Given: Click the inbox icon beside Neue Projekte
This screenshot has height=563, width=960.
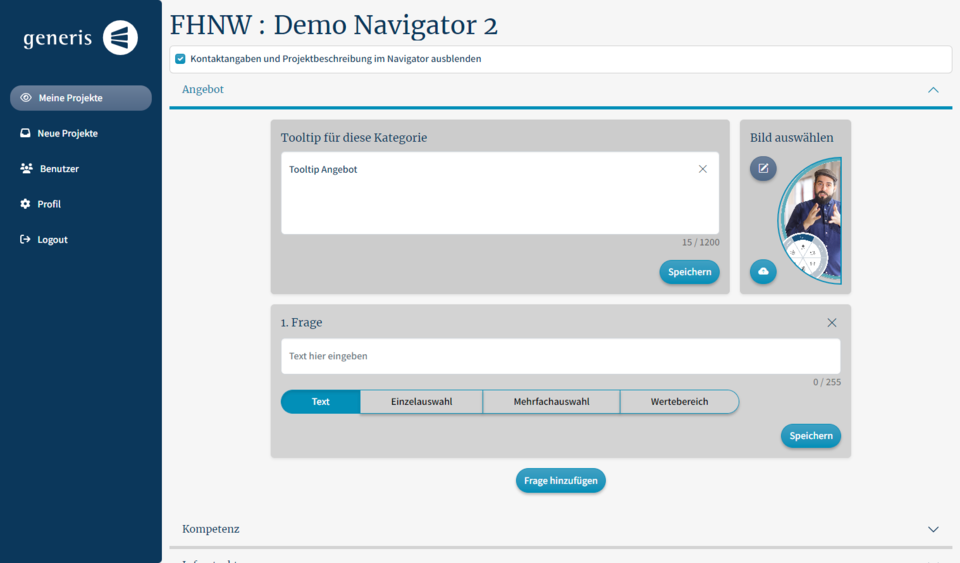Looking at the screenshot, I should point(25,133).
